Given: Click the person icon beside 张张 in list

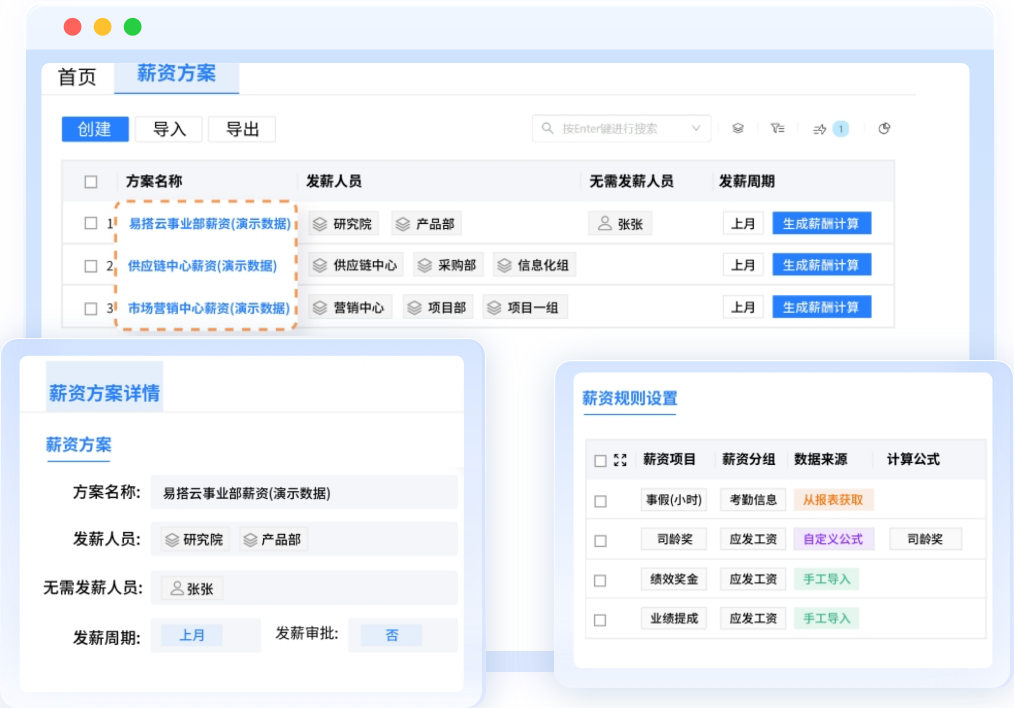Looking at the screenshot, I should pyautogui.click(x=604, y=224).
